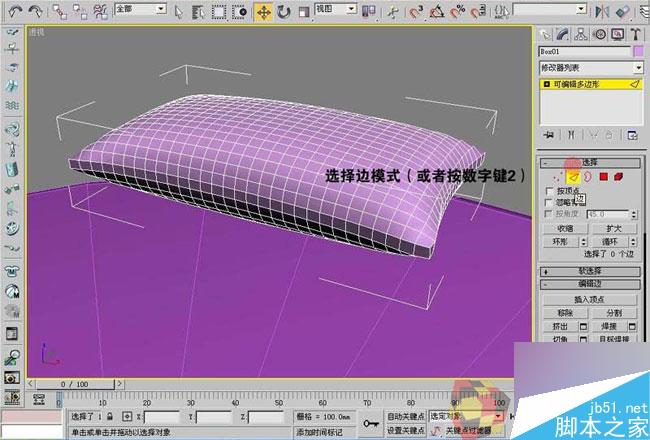Click the Box01 object name field

pos(585,52)
